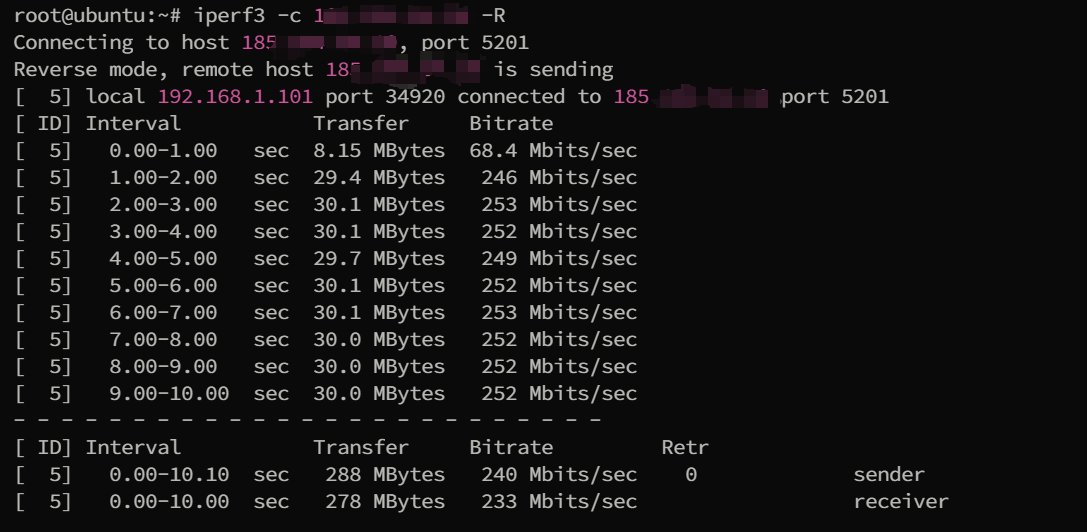Click the 9.00-10.00 interval entry
This screenshot has width=1087, height=532.
tap(169, 394)
